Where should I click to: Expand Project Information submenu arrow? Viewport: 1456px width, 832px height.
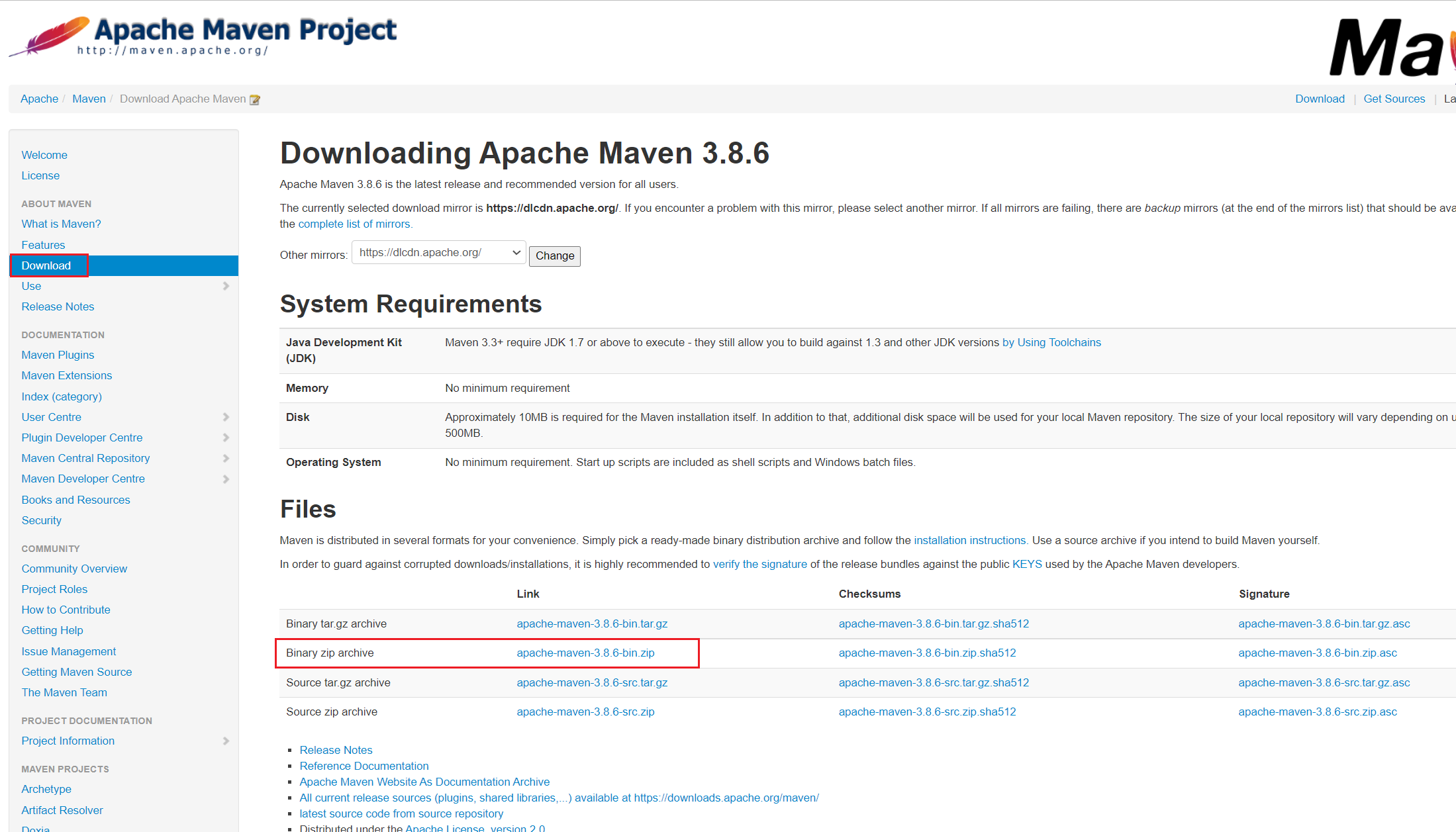(x=226, y=741)
